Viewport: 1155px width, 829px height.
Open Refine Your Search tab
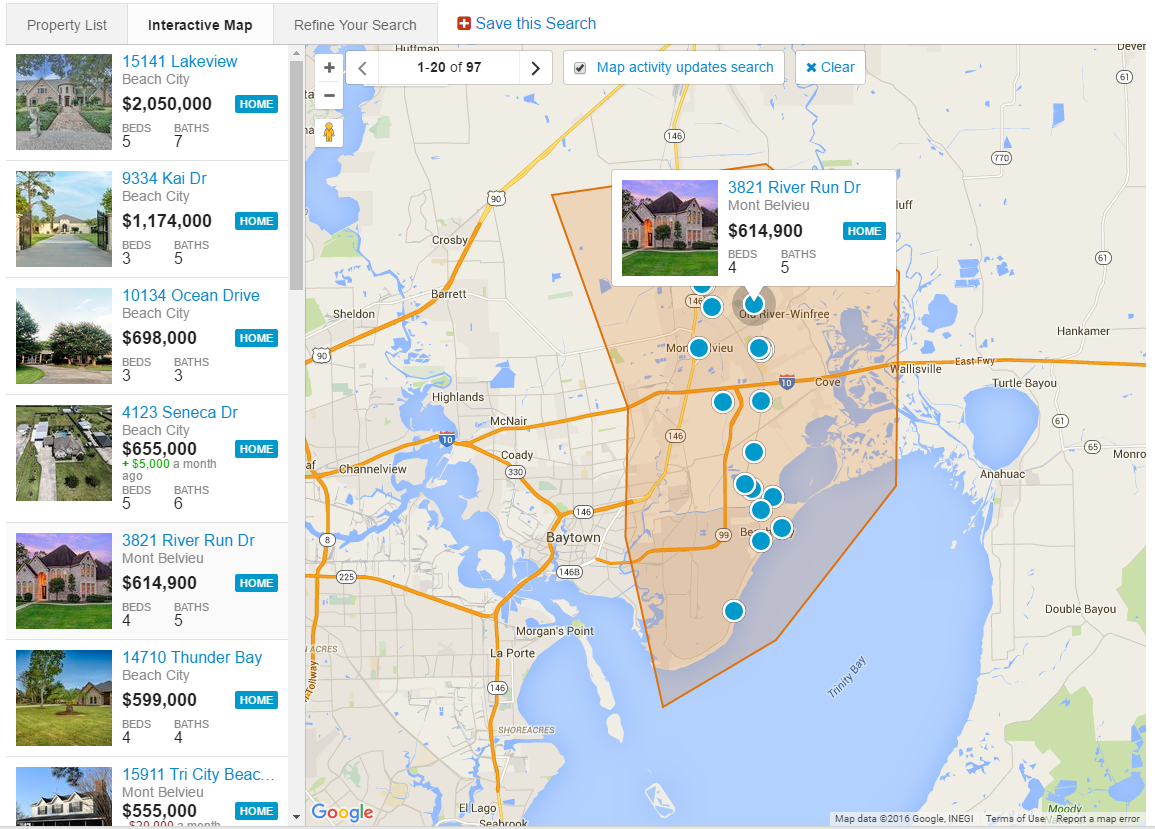355,25
